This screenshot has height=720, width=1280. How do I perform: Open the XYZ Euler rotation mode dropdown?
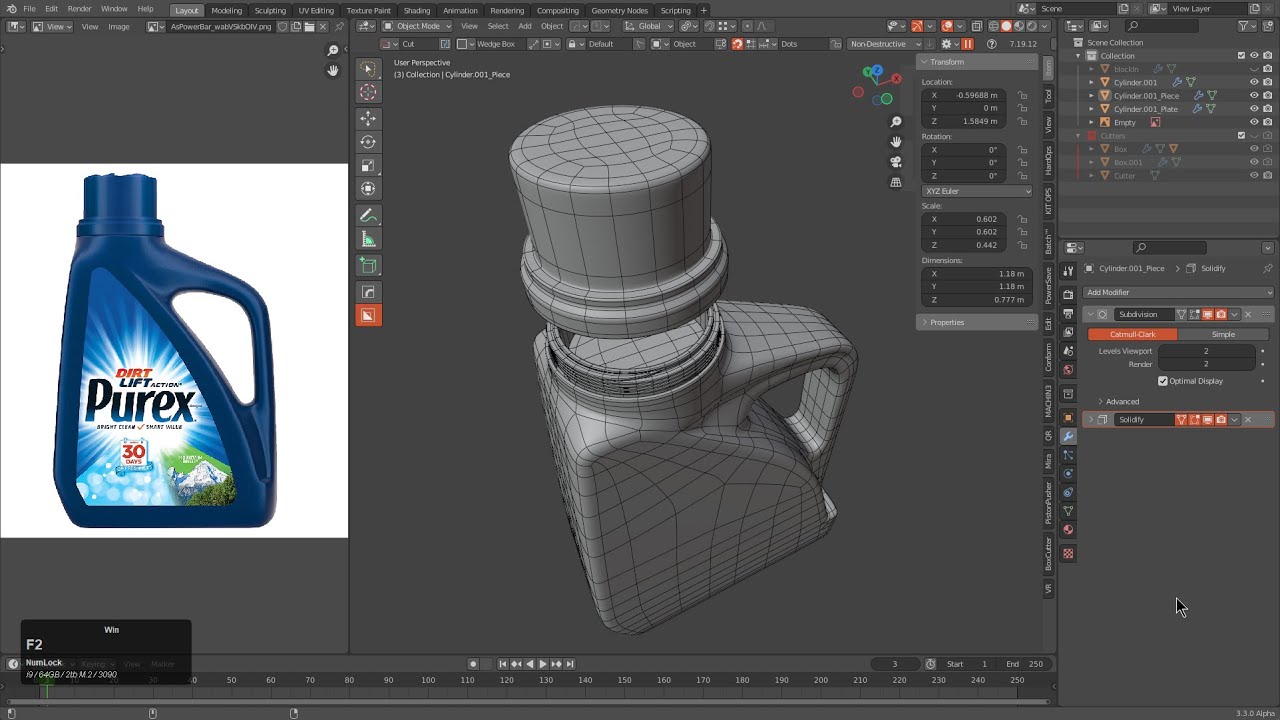point(977,191)
